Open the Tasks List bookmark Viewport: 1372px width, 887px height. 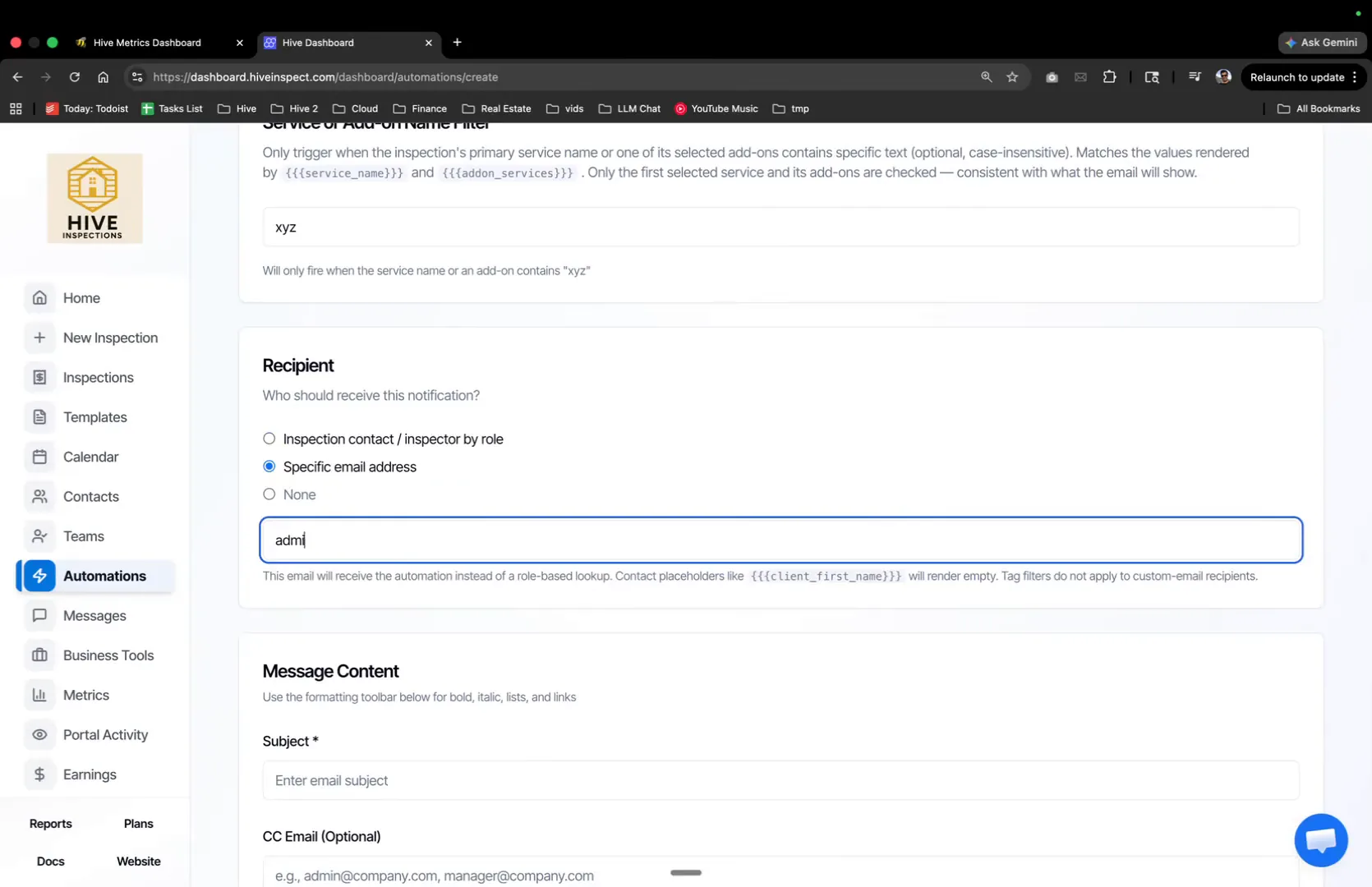click(x=172, y=108)
